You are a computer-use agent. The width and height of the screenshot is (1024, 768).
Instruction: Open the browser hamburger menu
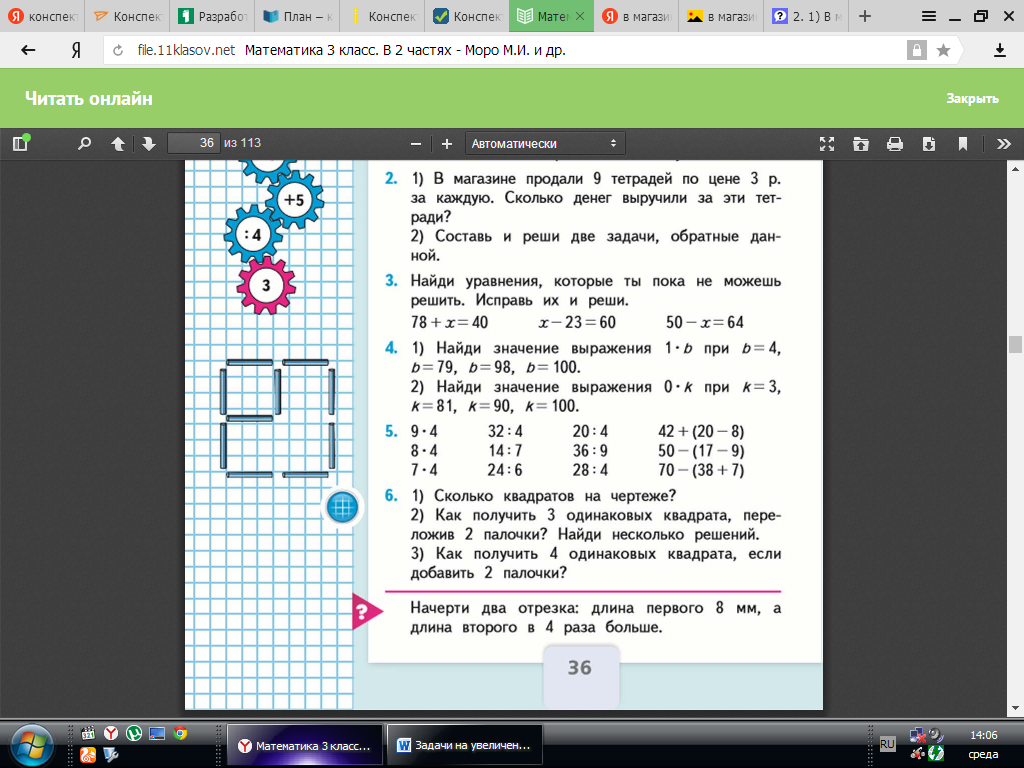coord(929,16)
